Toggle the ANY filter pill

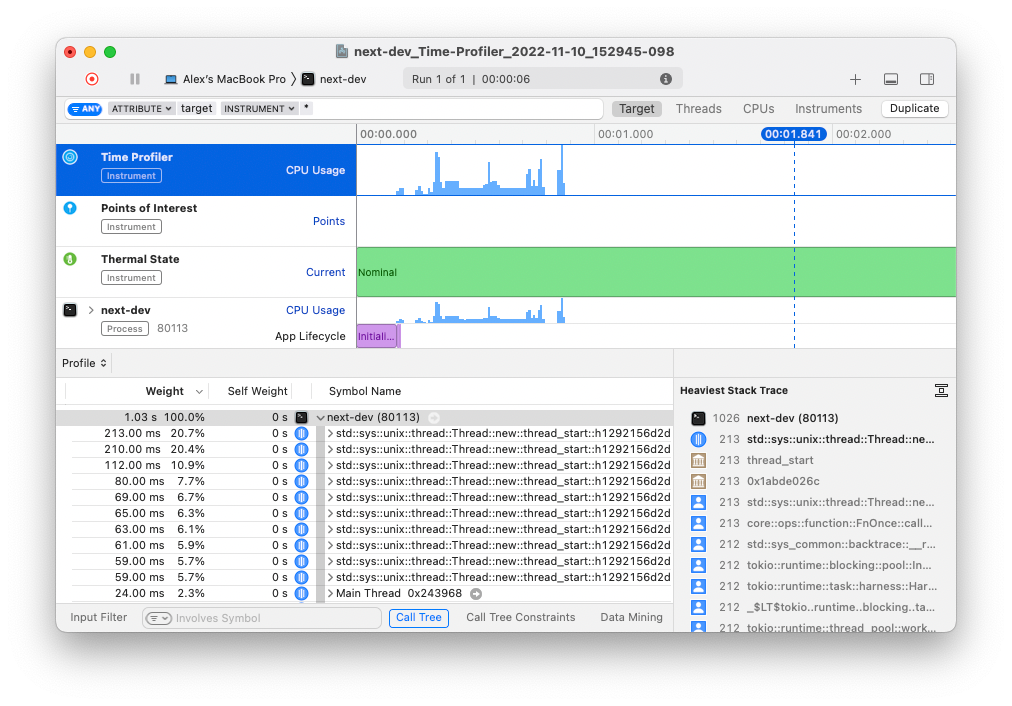click(x=85, y=109)
